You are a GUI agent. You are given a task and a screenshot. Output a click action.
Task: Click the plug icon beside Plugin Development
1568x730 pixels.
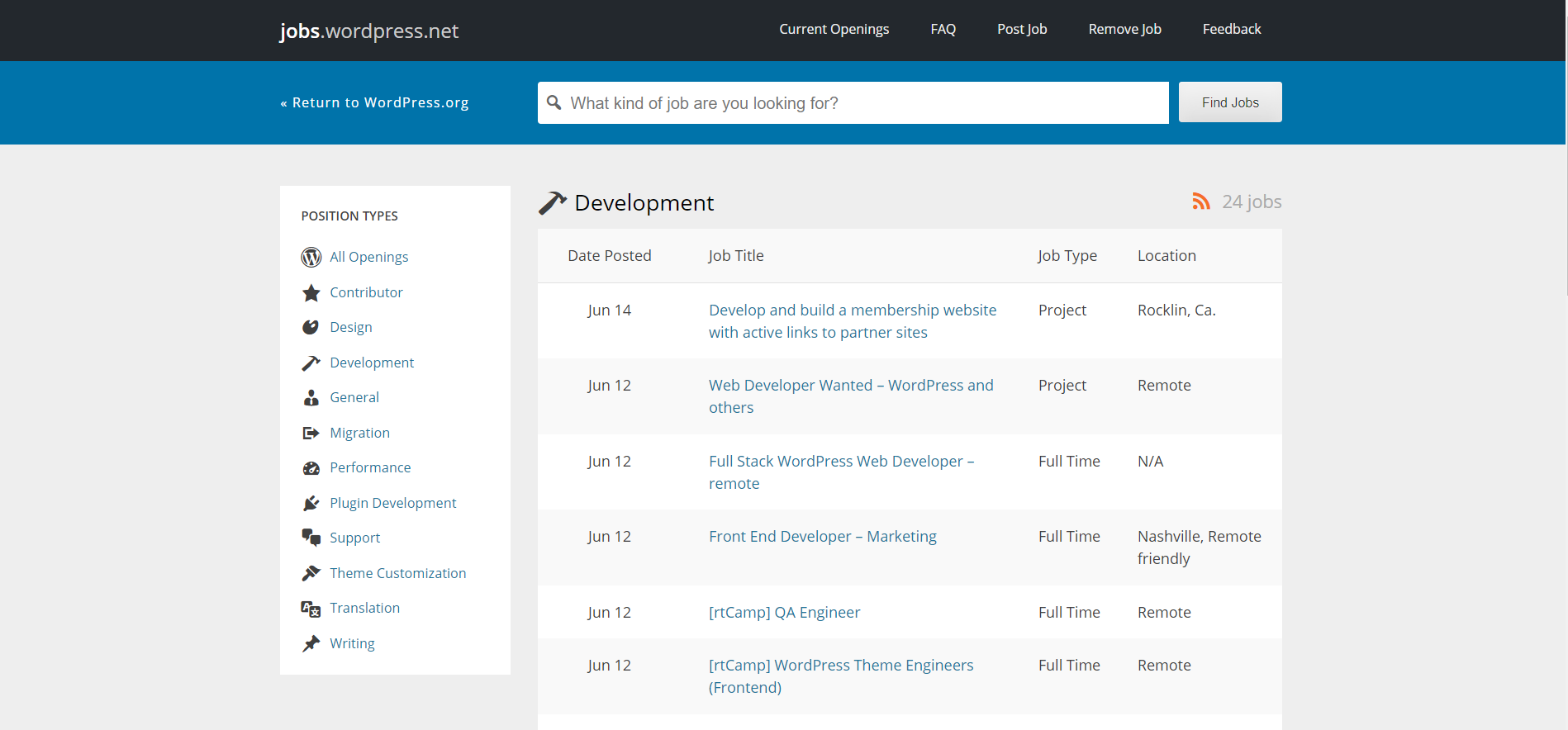point(311,504)
